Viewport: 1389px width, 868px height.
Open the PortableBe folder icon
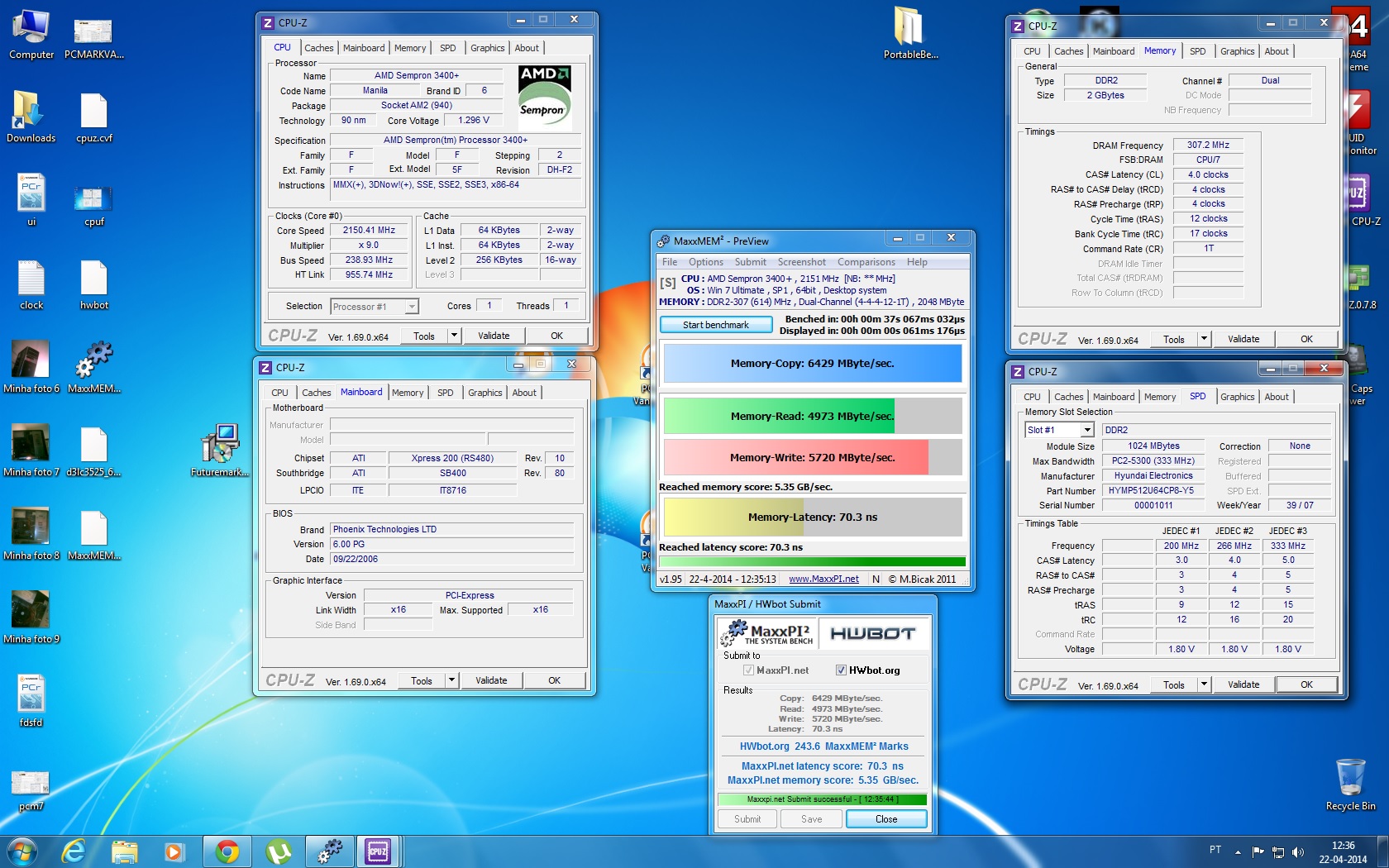coord(910,35)
